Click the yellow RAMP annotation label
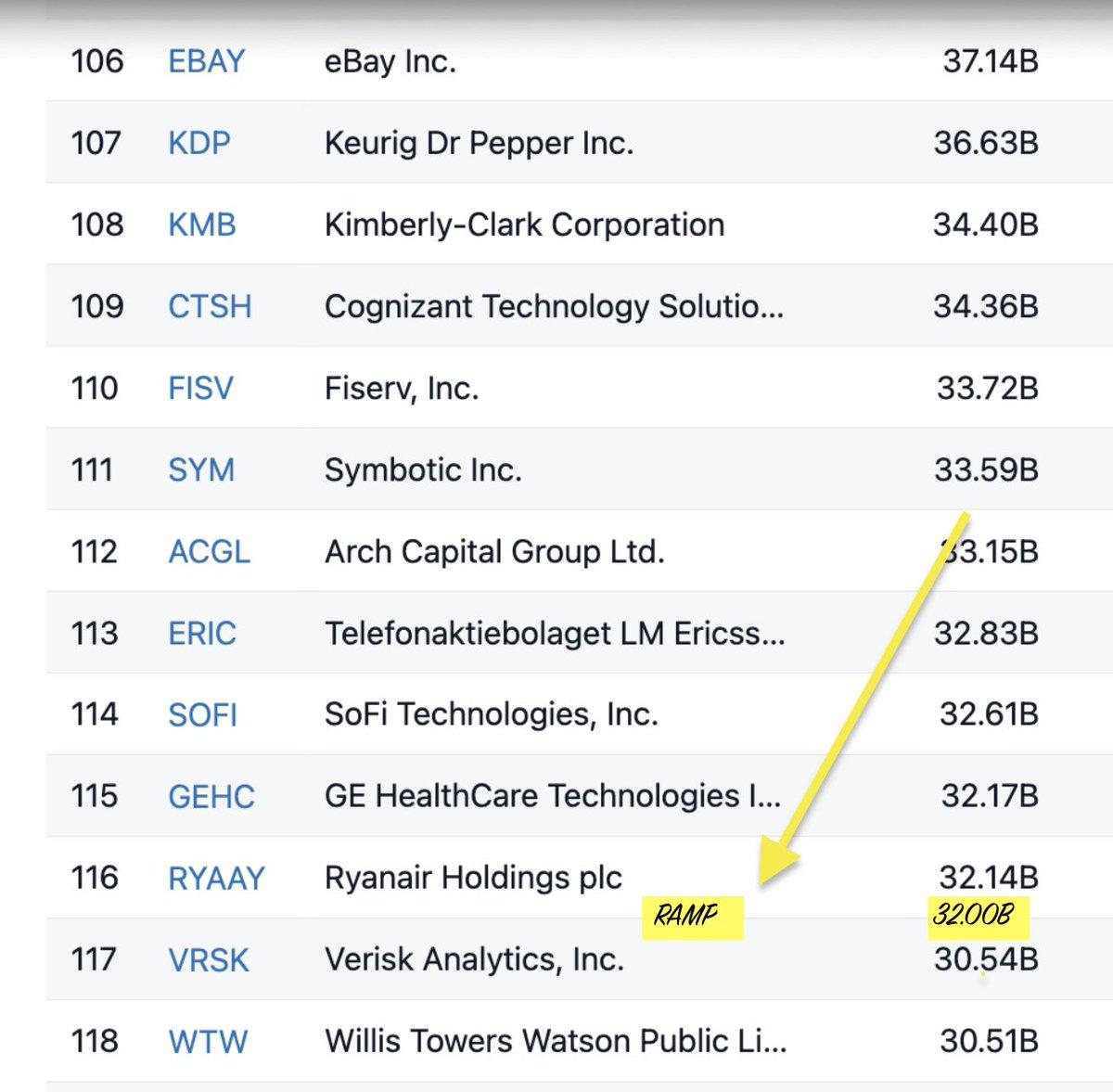This screenshot has width=1113, height=1092. click(687, 916)
